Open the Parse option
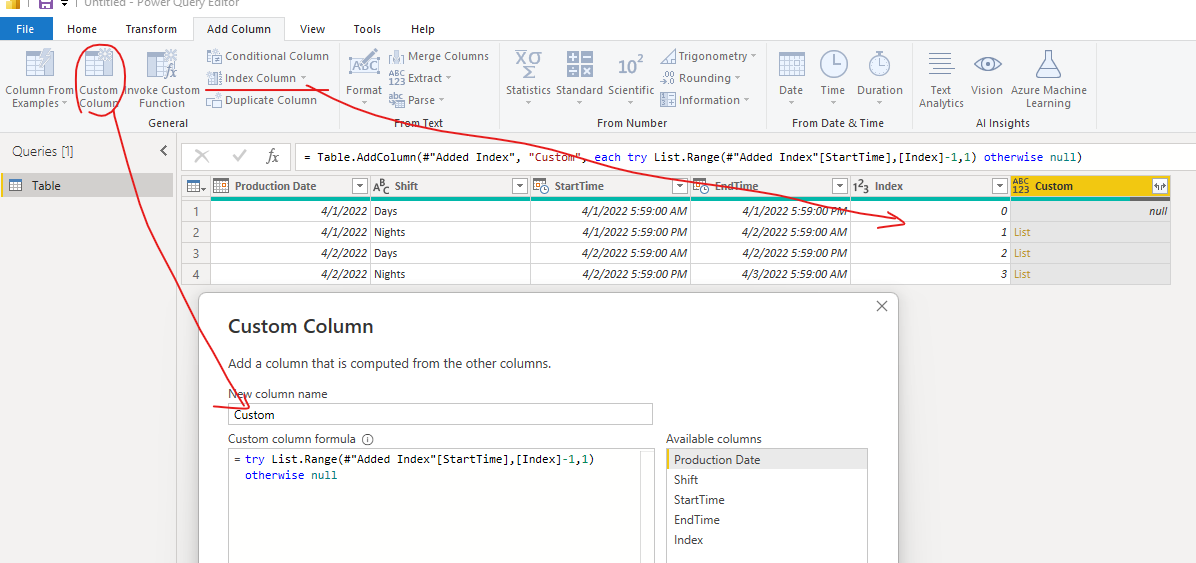This screenshot has height=563, width=1196. (x=416, y=100)
